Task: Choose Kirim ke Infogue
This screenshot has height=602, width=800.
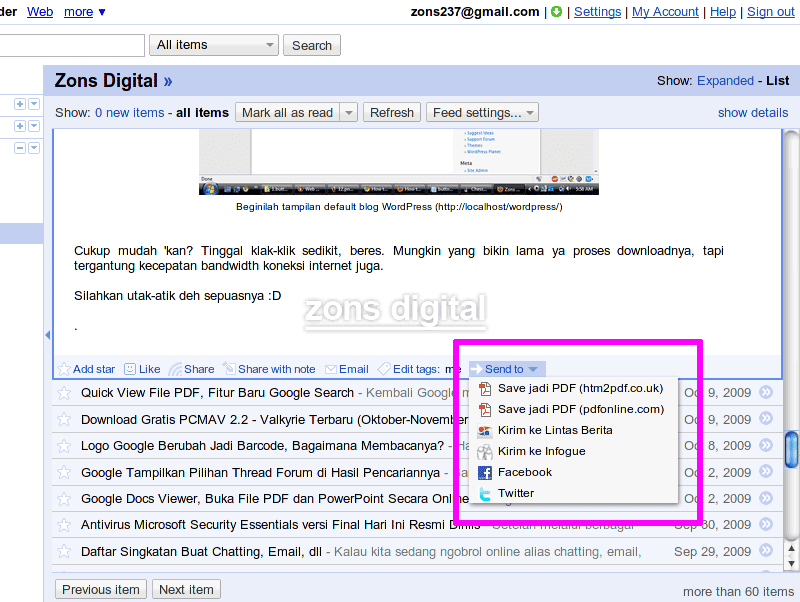Action: (573, 452)
